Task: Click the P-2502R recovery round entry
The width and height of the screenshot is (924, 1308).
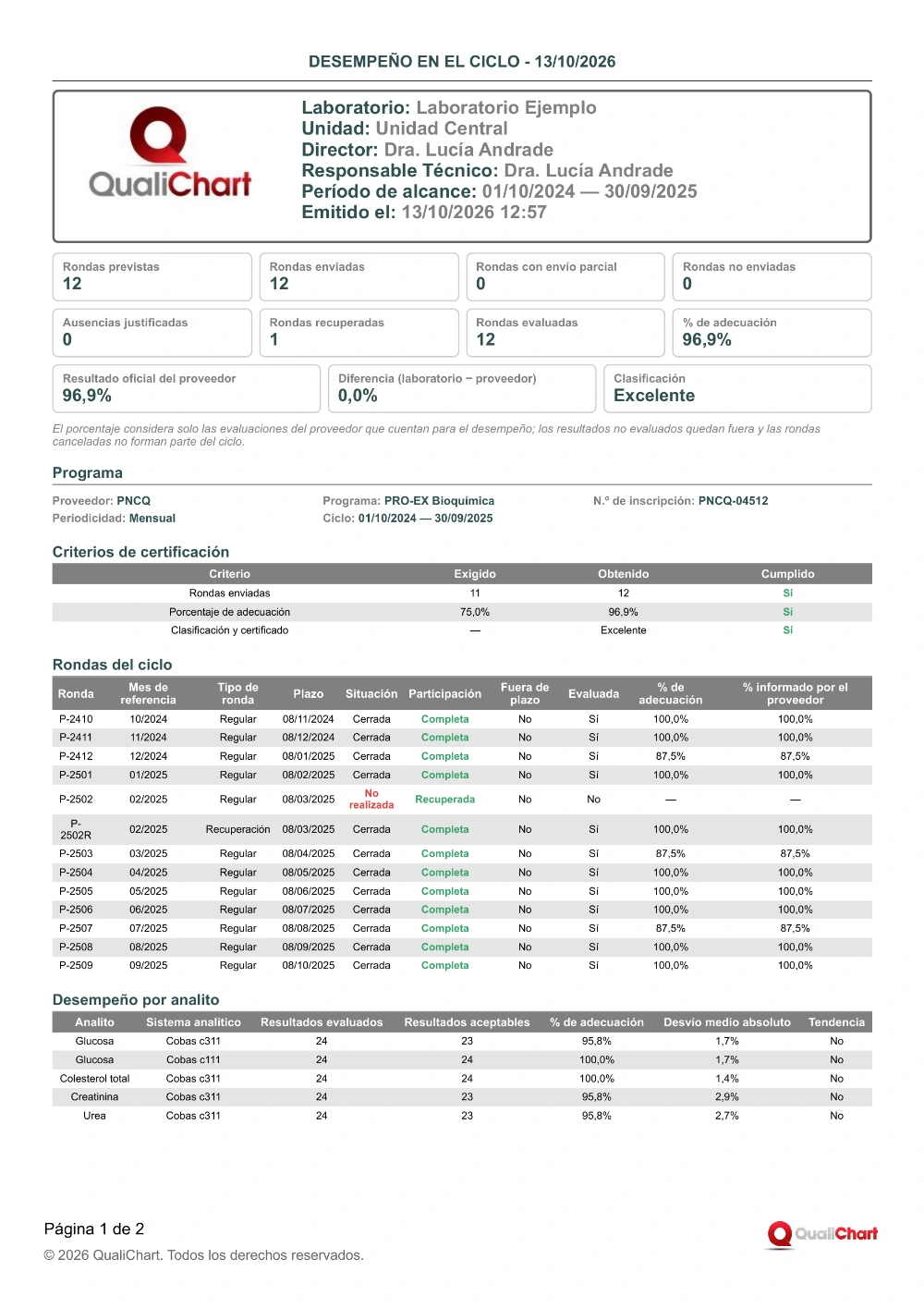Action: pyautogui.click(x=76, y=829)
